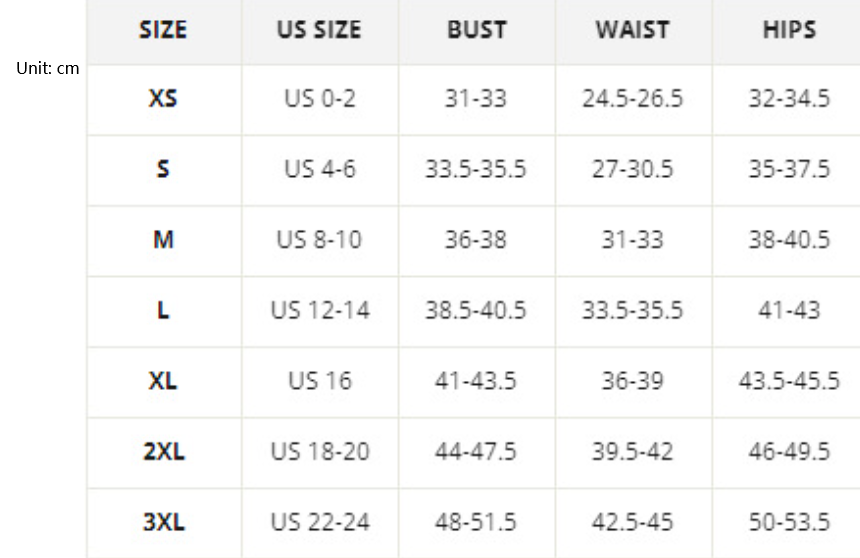Click the 'Unit: cm' label
Viewport: 860px width, 558px height.
point(48,69)
